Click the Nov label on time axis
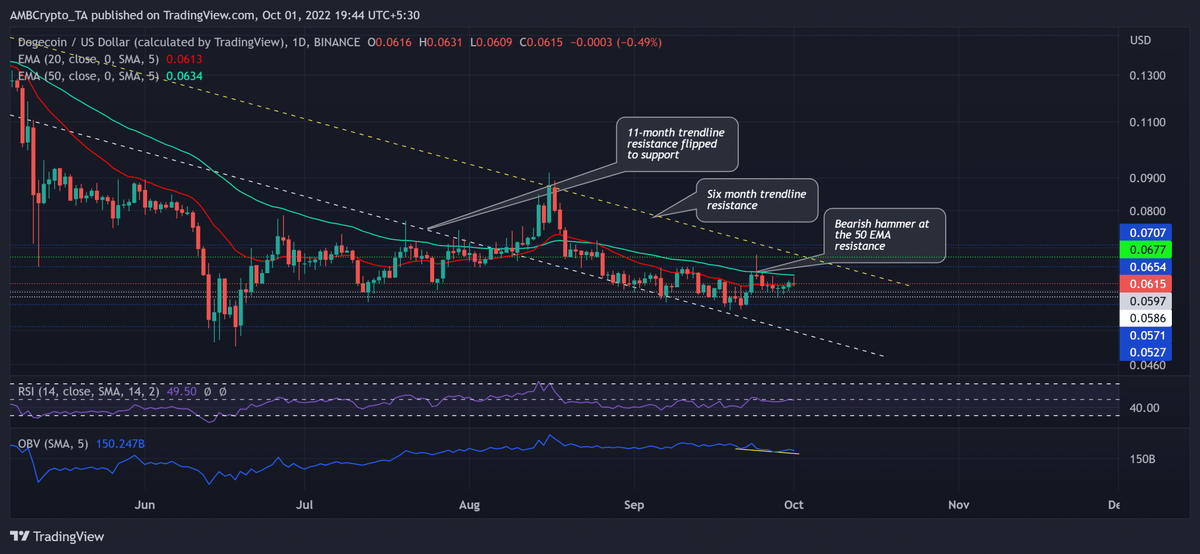The image size is (1200, 554). coord(959,504)
